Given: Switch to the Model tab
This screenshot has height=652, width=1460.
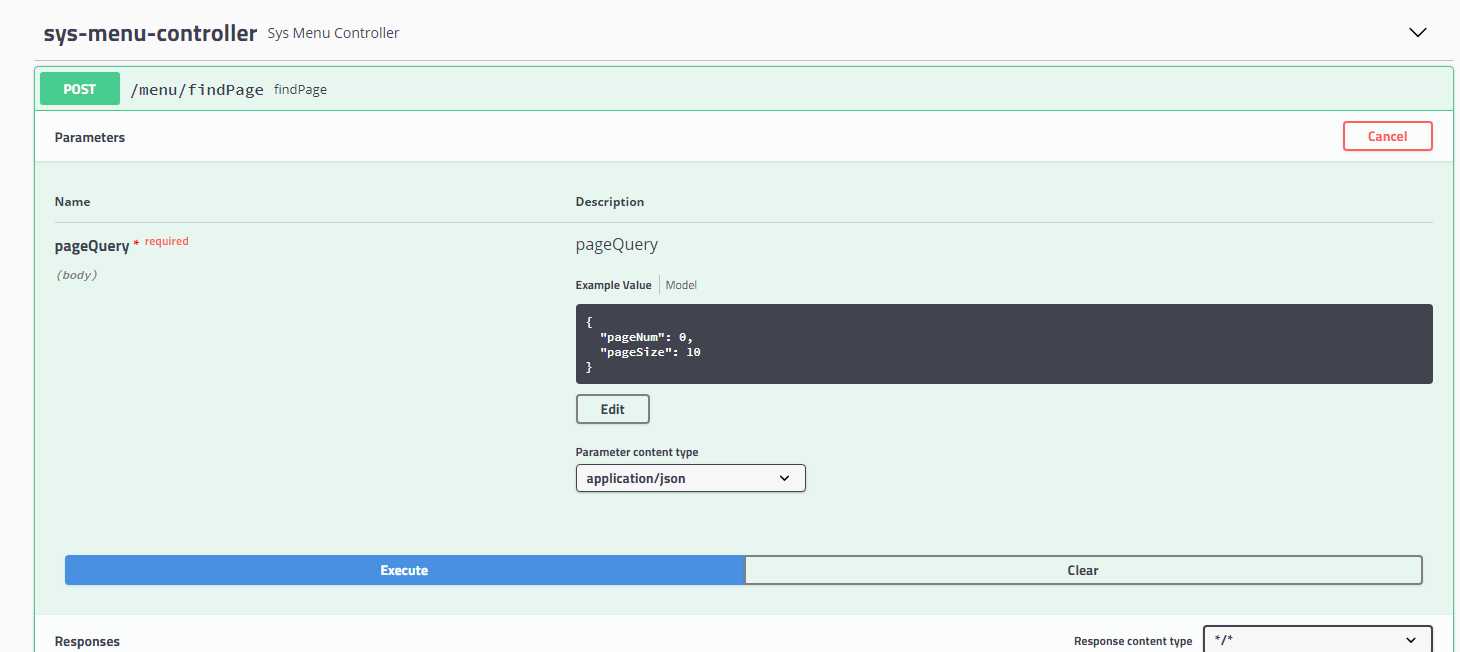Looking at the screenshot, I should pos(681,285).
